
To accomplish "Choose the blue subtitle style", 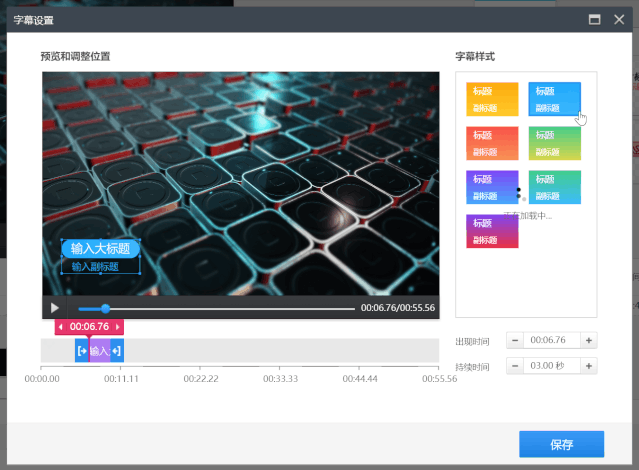I will coord(554,99).
